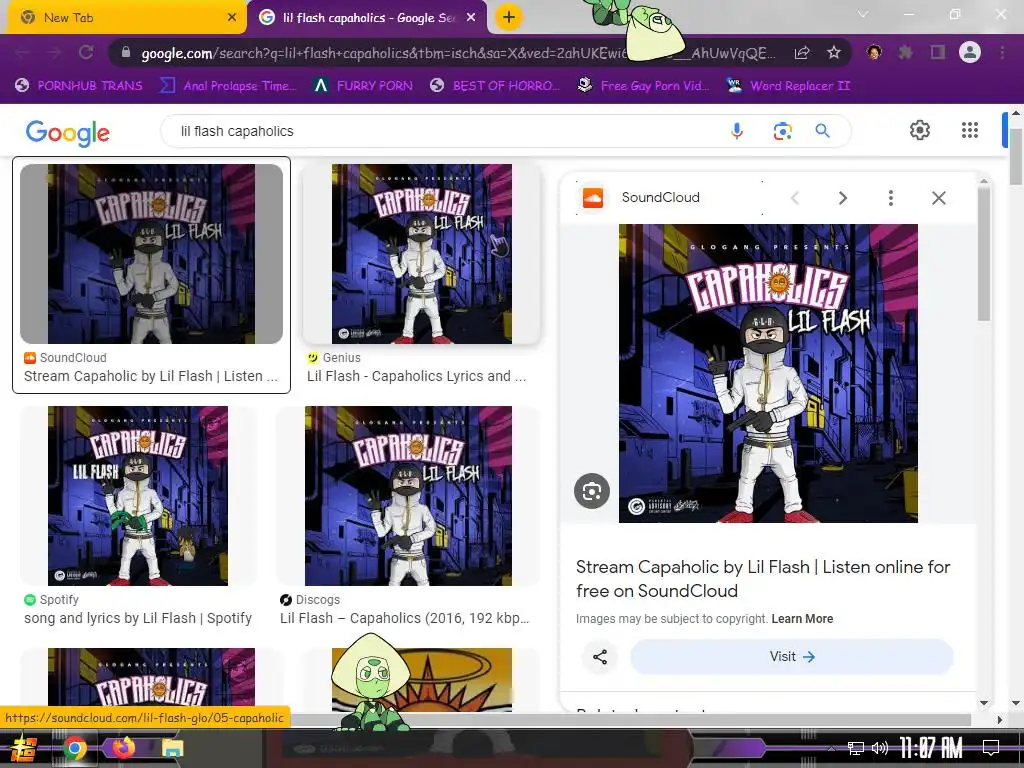The image size is (1024, 768).
Task: Toggle the Chrome side panel icon
Action: point(938,52)
